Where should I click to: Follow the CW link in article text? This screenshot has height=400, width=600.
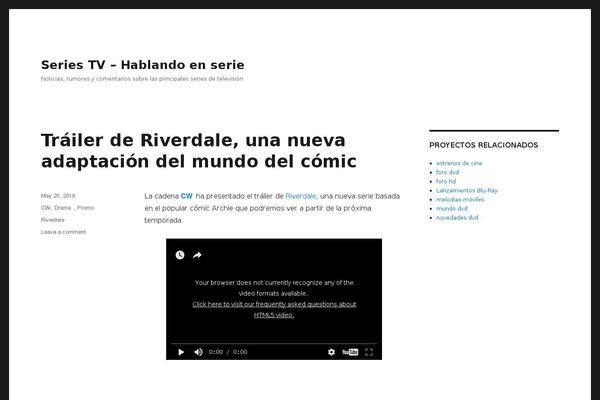(x=186, y=196)
